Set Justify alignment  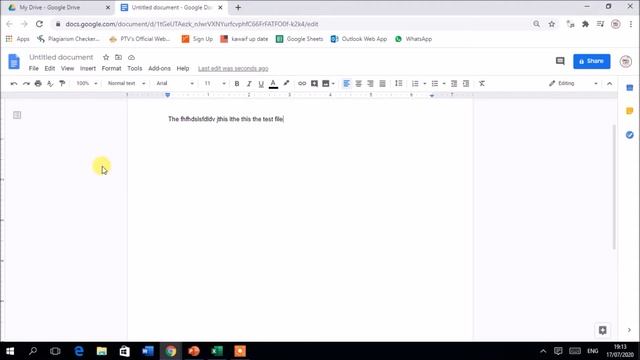tap(382, 83)
